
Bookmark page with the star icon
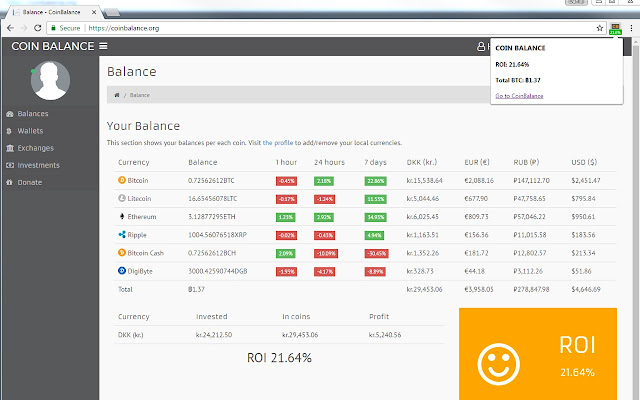600,28
